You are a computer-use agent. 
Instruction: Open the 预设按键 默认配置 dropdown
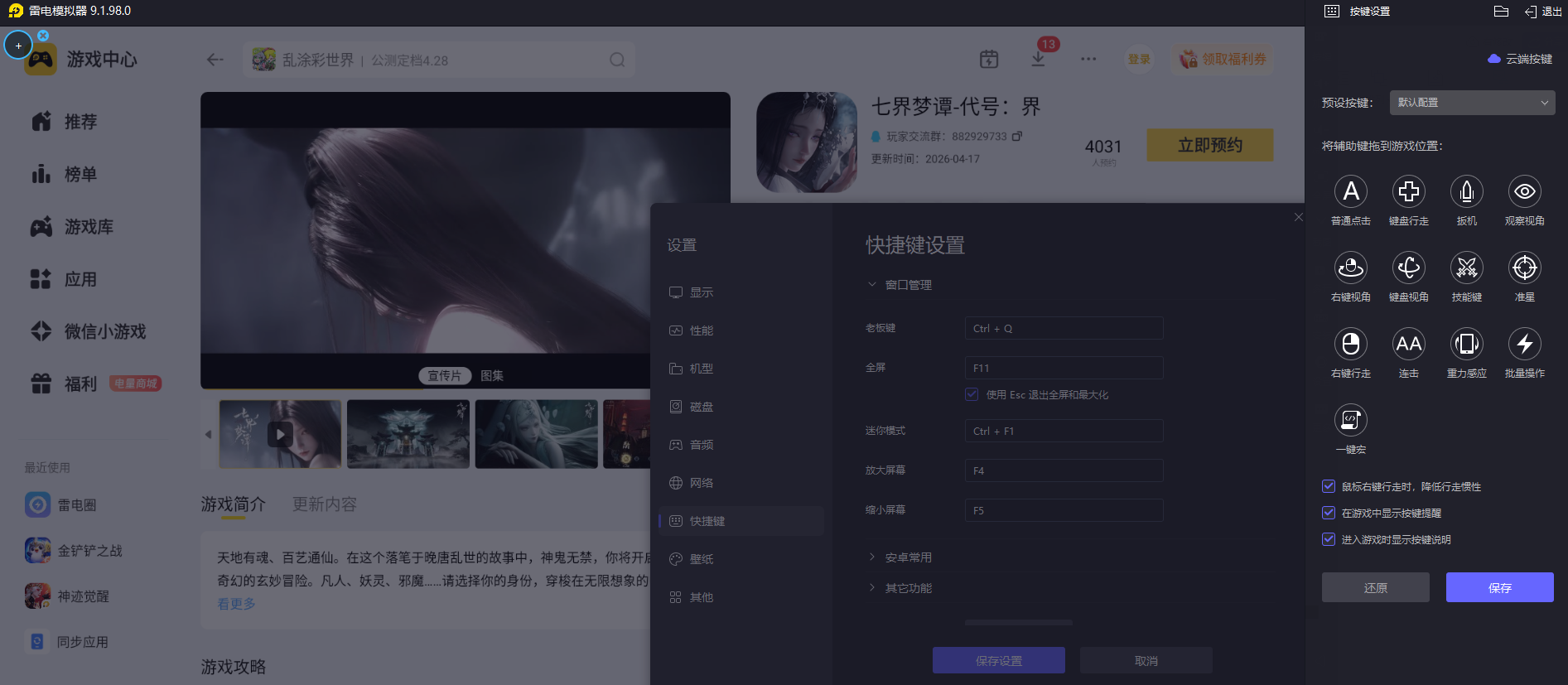(x=1472, y=103)
